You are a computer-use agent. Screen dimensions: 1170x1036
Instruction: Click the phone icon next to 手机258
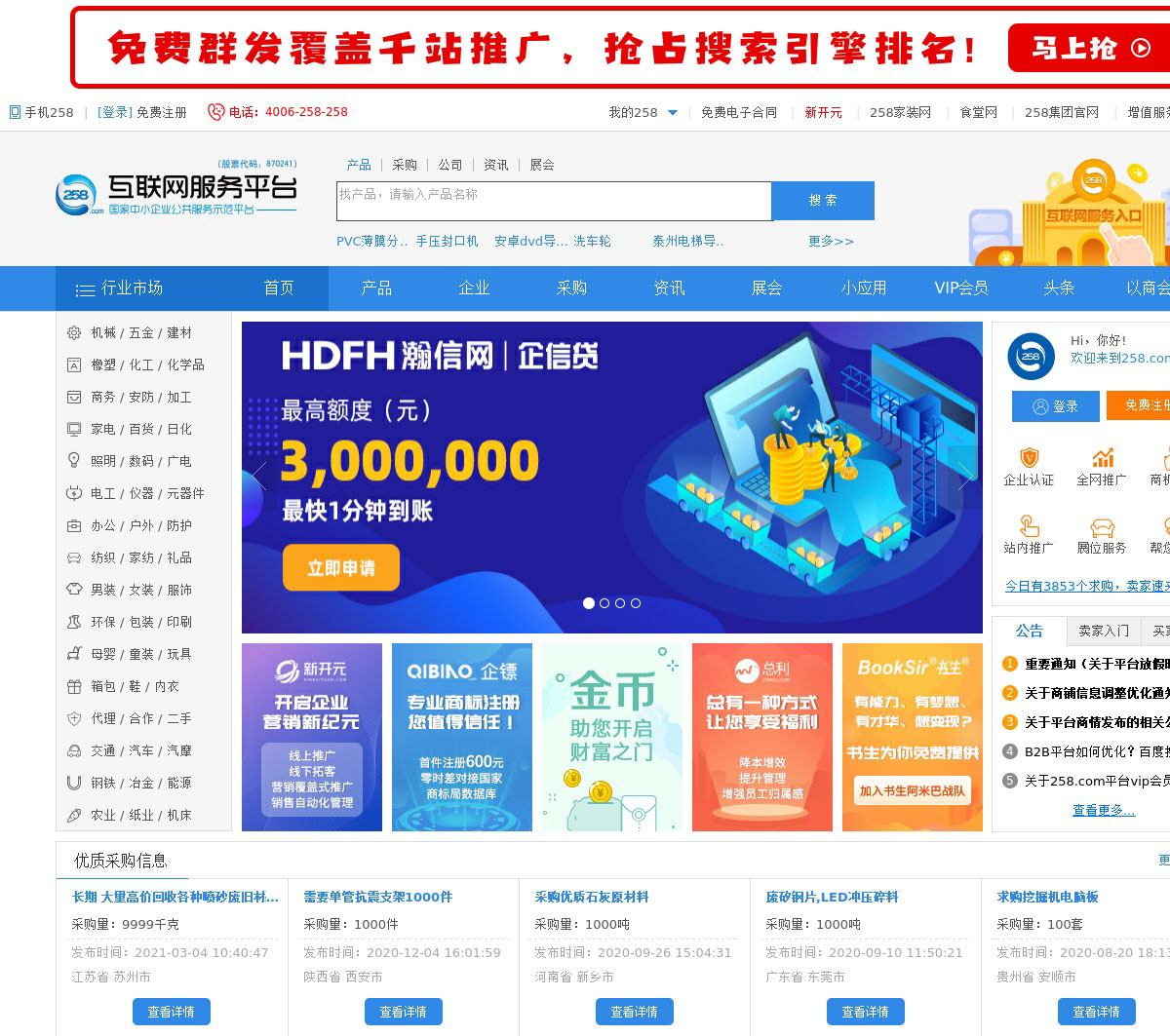(x=15, y=112)
